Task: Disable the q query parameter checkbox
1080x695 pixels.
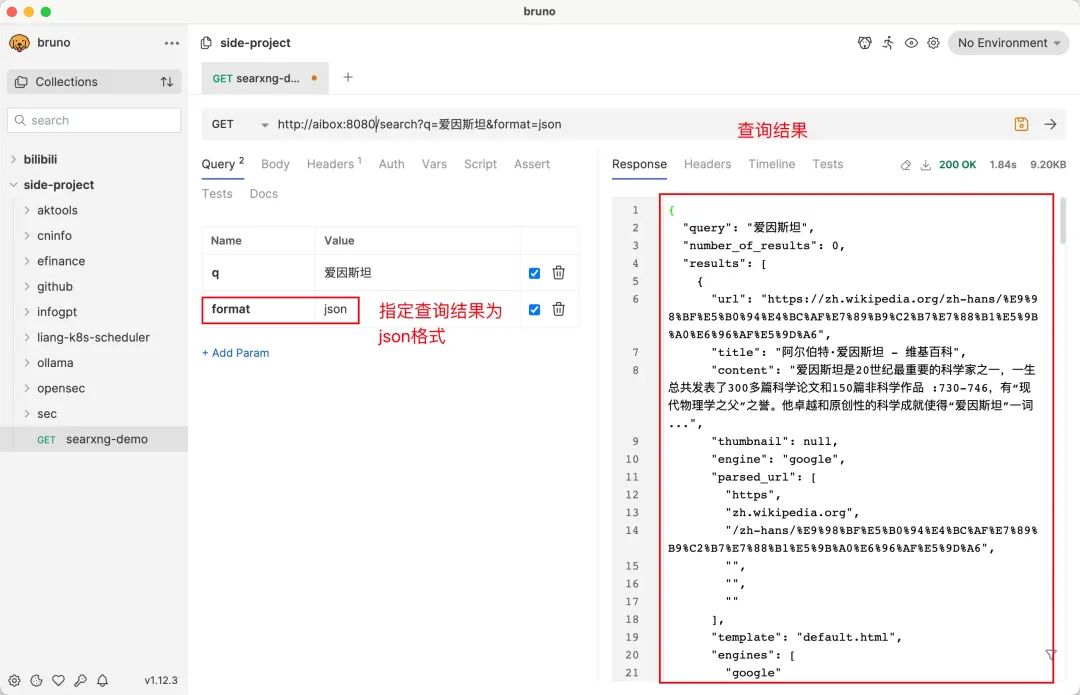Action: coord(534,272)
